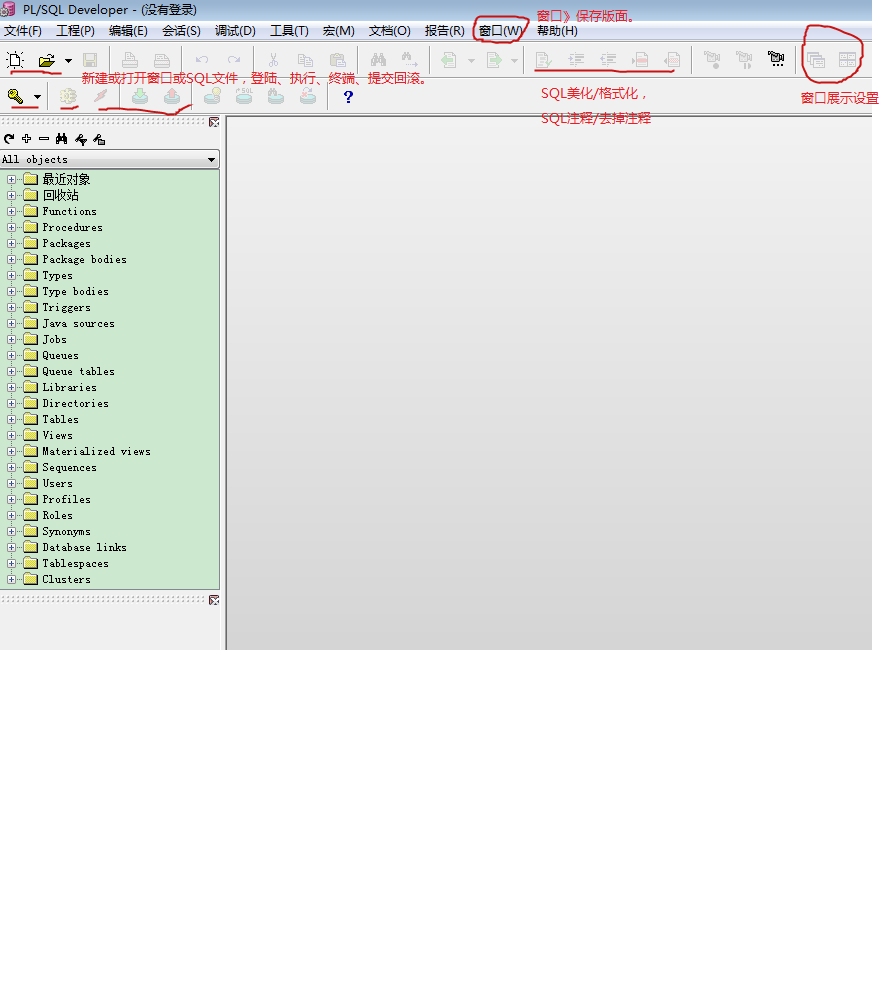The image size is (881, 1000).
Task: Open the 工具(T) menu
Action: (290, 31)
